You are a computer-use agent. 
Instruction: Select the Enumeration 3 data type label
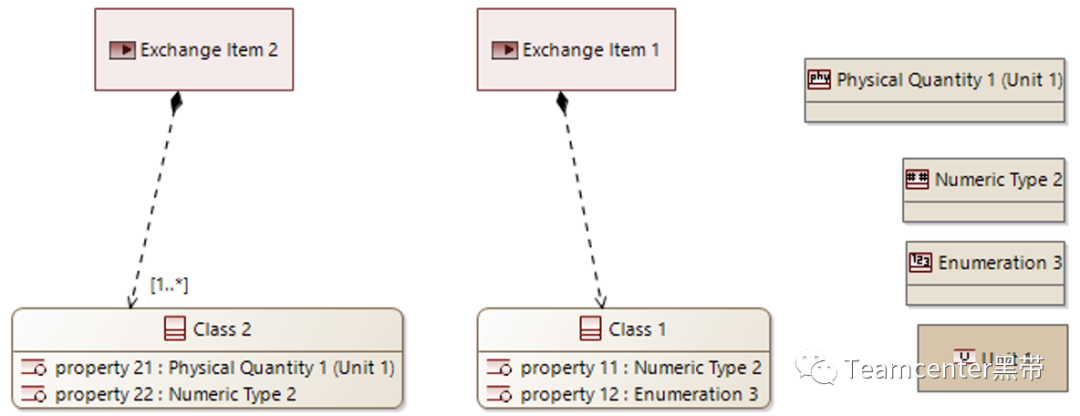point(1000,262)
